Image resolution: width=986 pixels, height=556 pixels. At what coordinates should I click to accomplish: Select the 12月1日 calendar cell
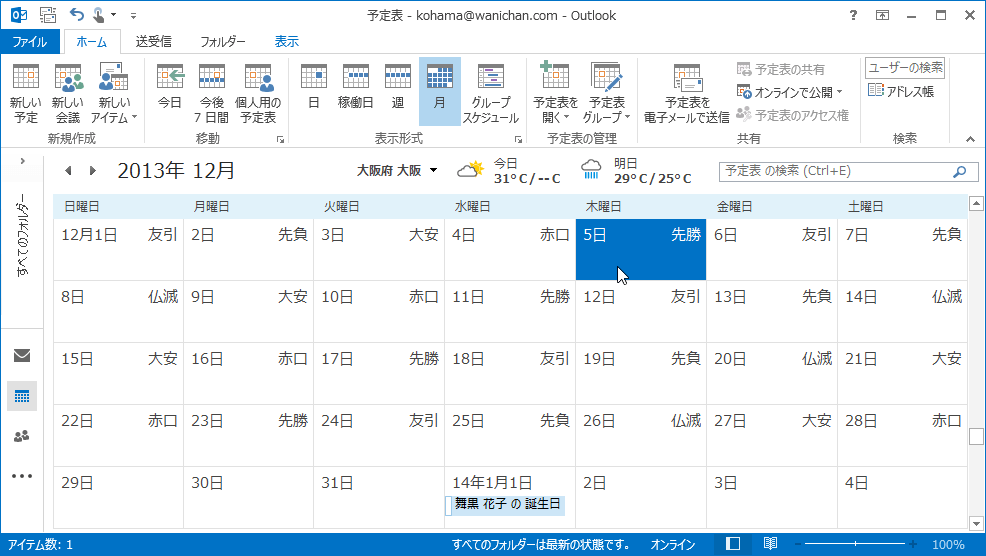(118, 250)
